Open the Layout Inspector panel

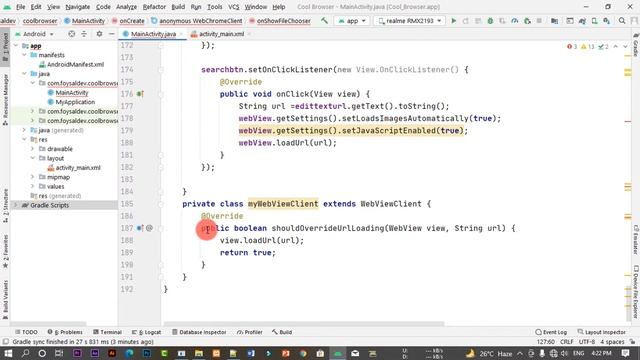point(602,332)
